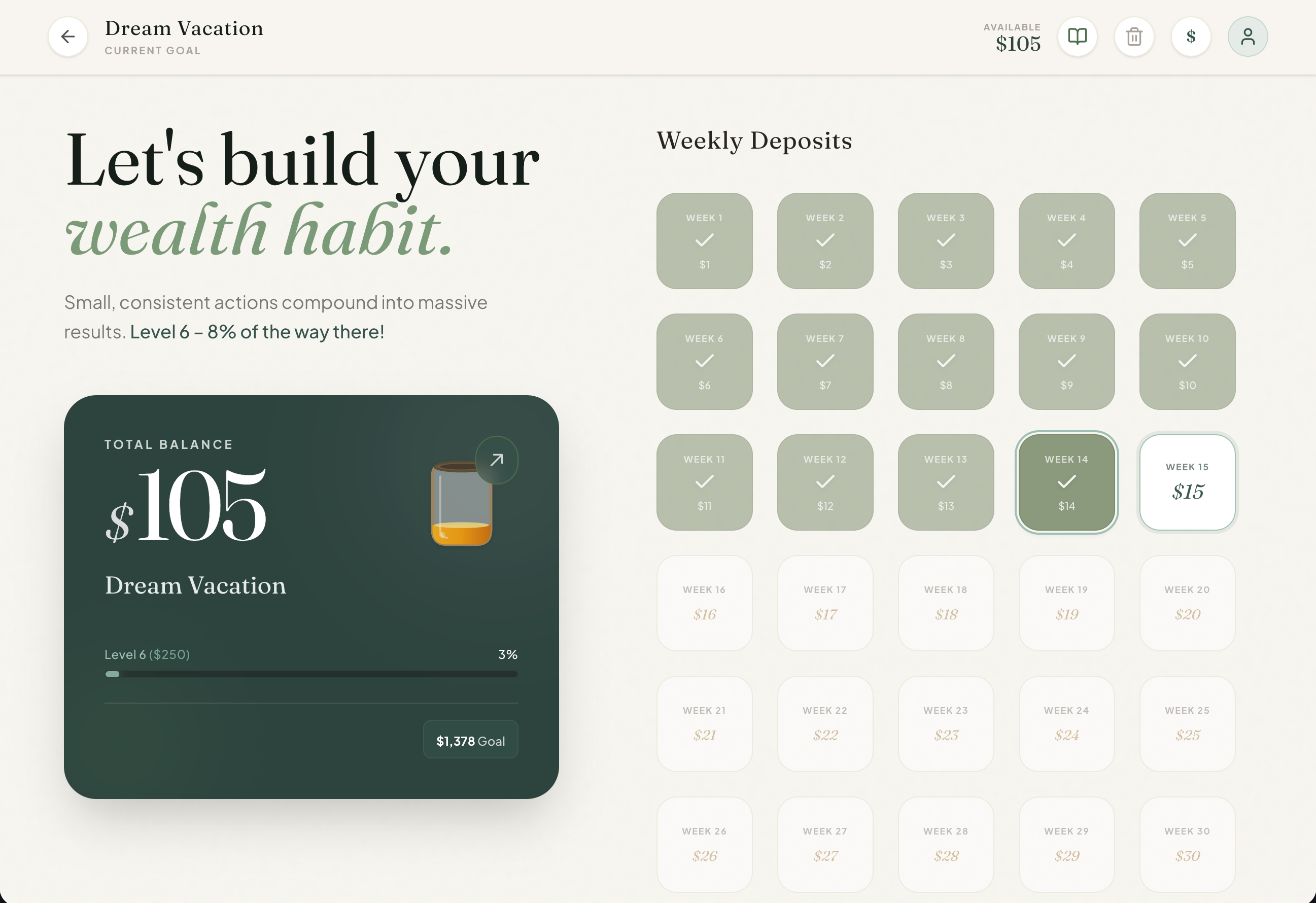This screenshot has width=1316, height=903.
Task: Click the arrow icon above the jar
Action: pos(497,460)
